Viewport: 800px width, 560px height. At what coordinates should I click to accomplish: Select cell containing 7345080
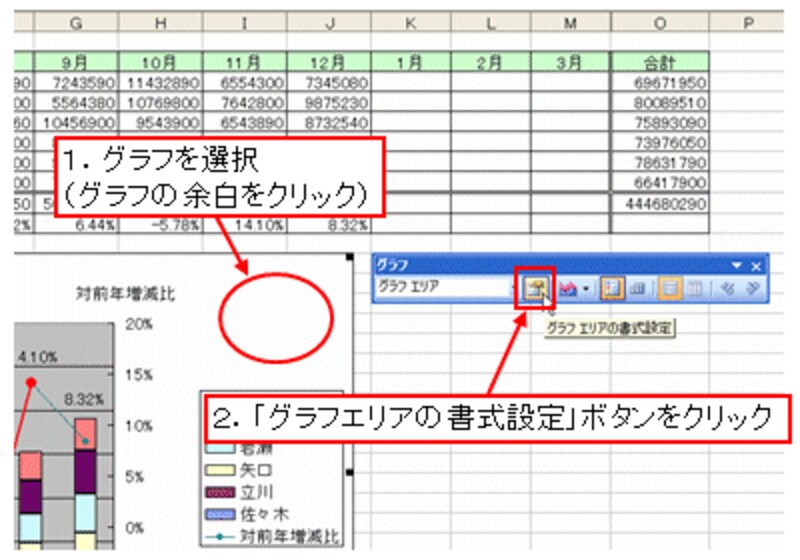pyautogui.click(x=329, y=83)
